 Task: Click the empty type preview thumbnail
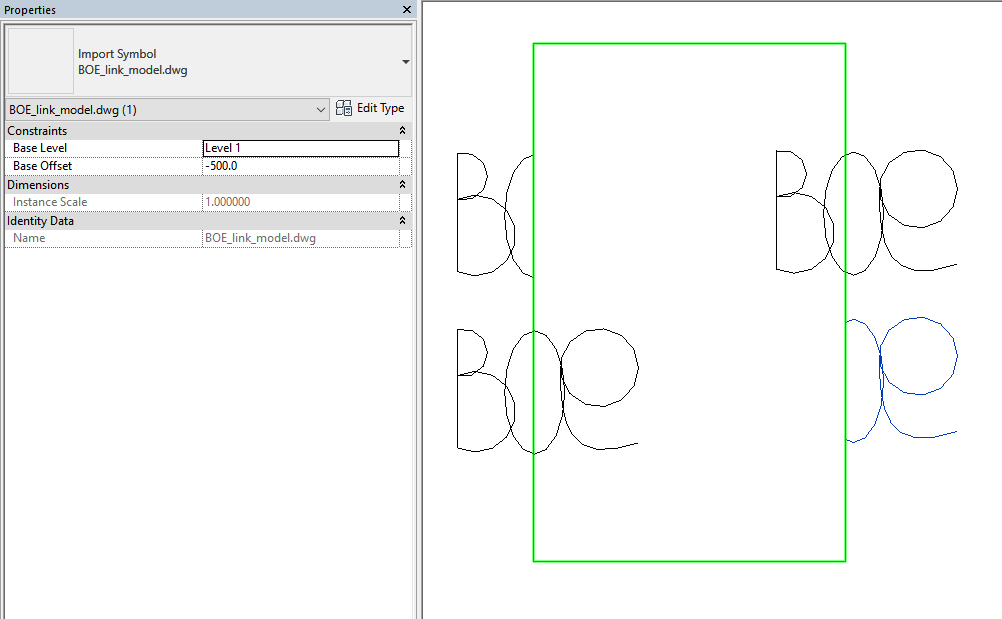point(39,60)
